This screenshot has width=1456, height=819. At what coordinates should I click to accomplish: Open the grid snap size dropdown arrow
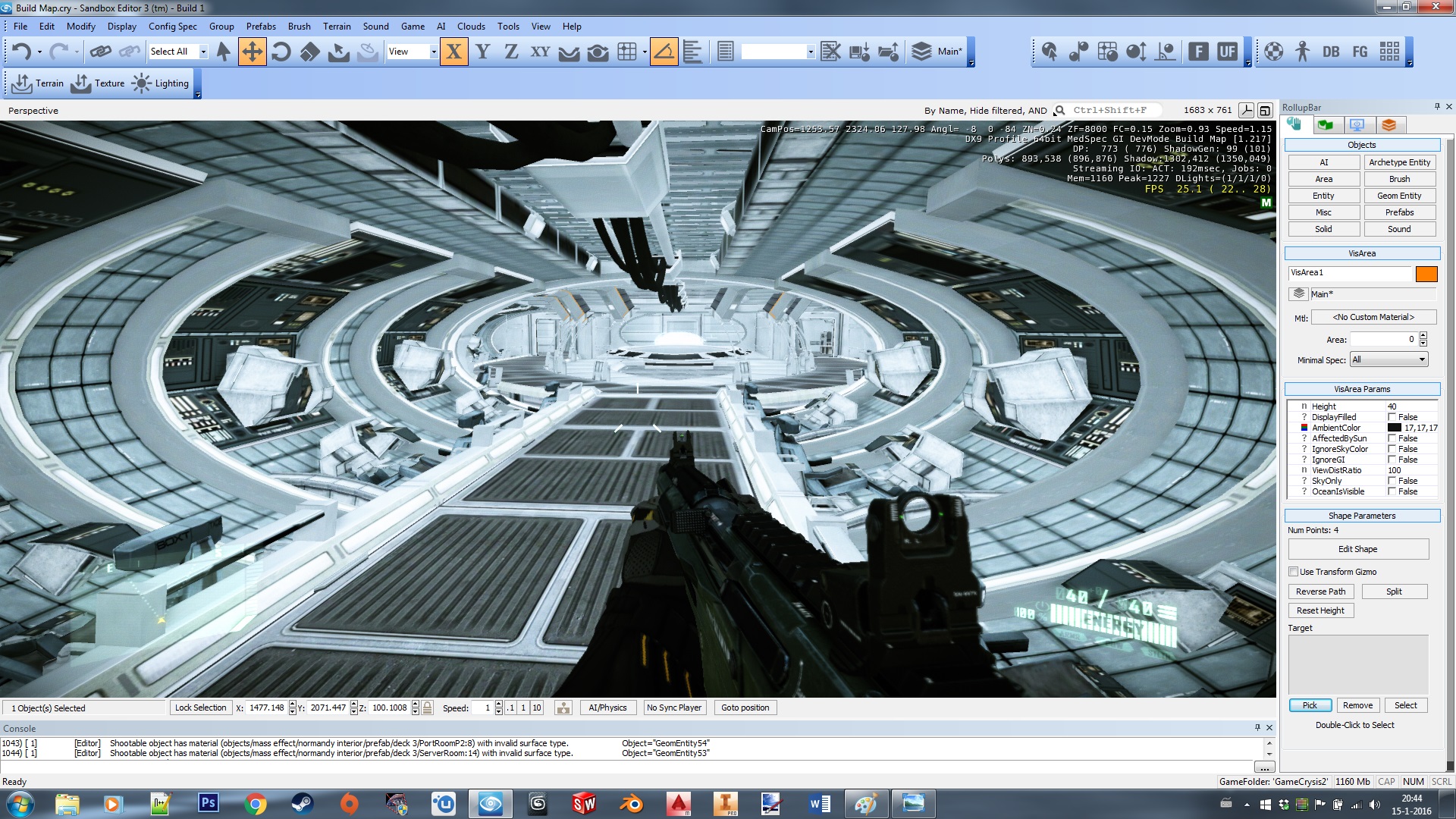coord(645,52)
